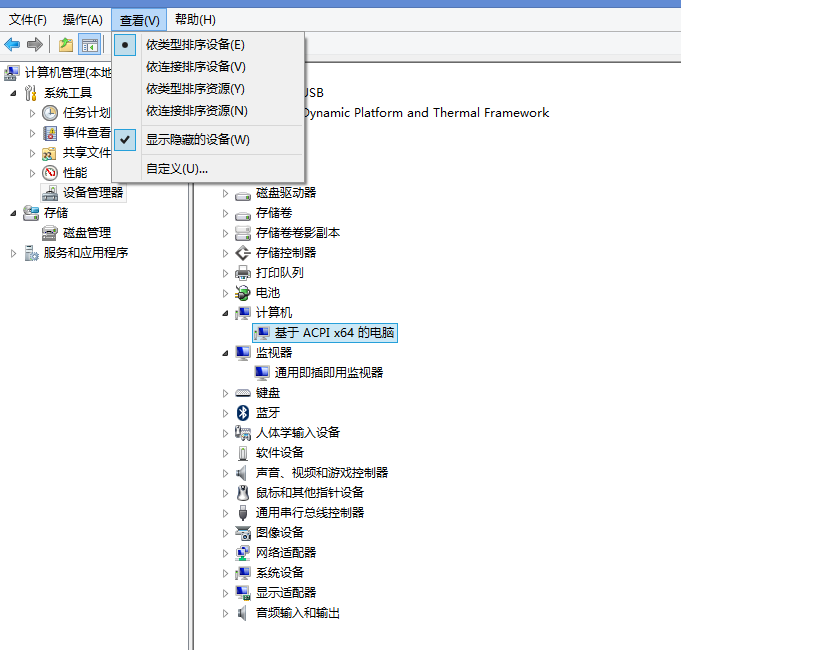Select 依类型排序设备(E) radio option
This screenshot has width=819, height=650.
pos(195,44)
